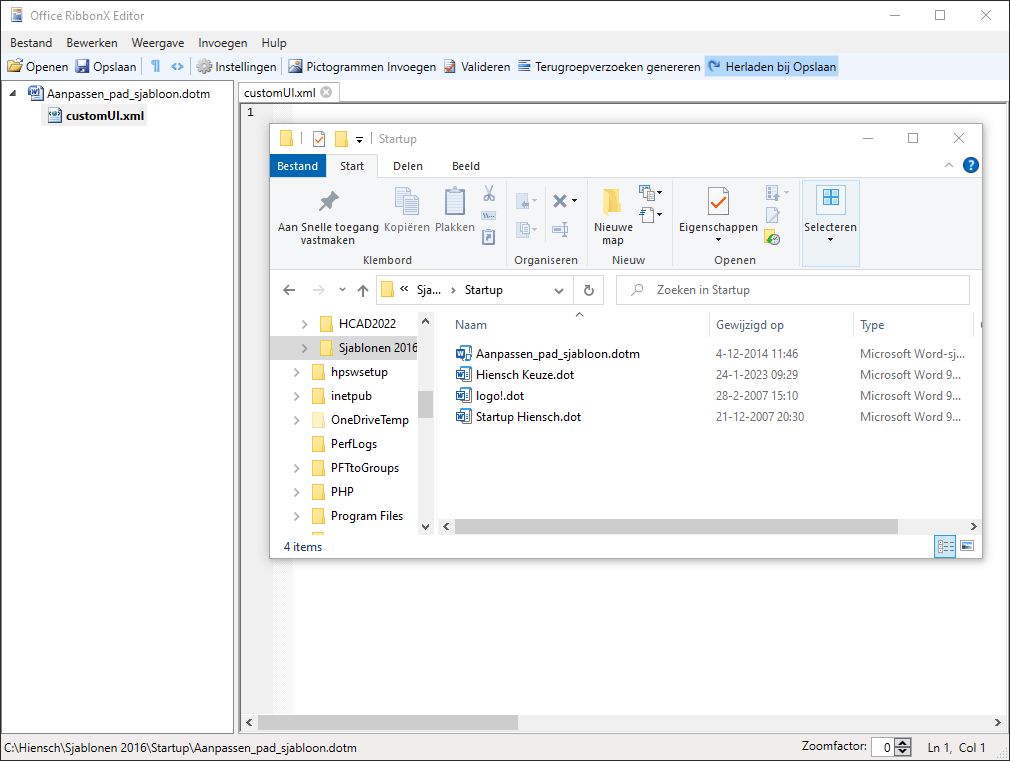The height and width of the screenshot is (761, 1010).
Task: Click the Verplaatsen naar icon
Action: click(x=526, y=201)
